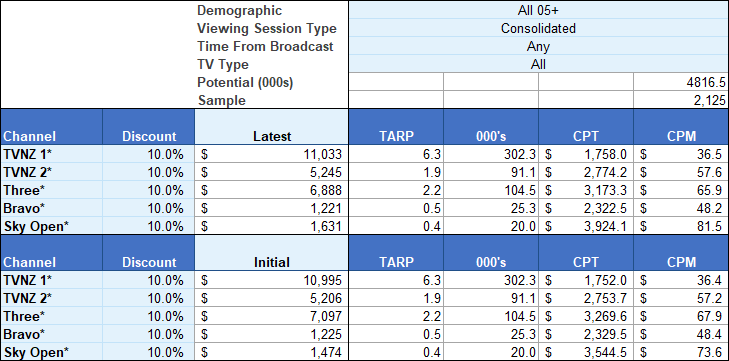Select the CPM value 57.2
The height and width of the screenshot is (361, 729).
pyautogui.click(x=681, y=298)
